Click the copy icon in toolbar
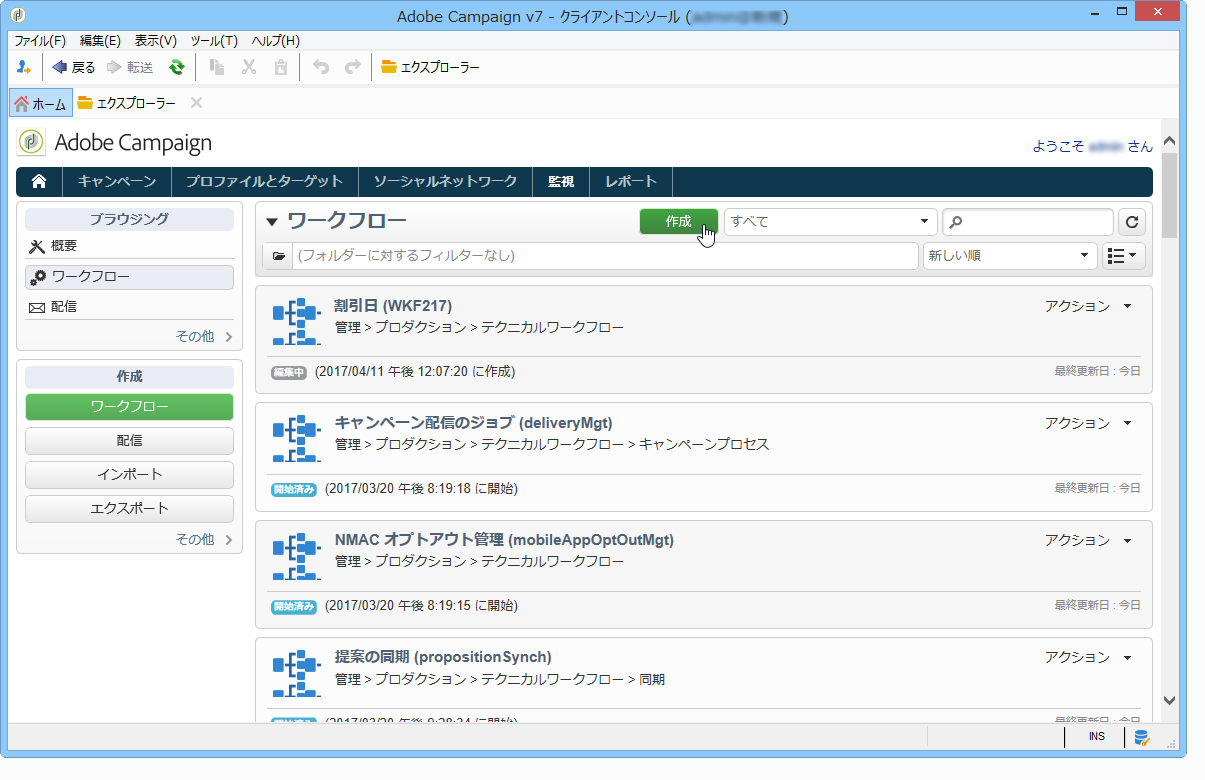 click(217, 67)
